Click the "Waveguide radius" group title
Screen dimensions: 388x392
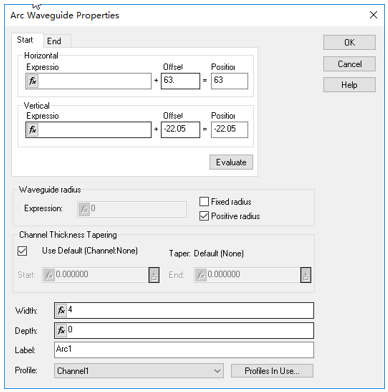click(50, 190)
